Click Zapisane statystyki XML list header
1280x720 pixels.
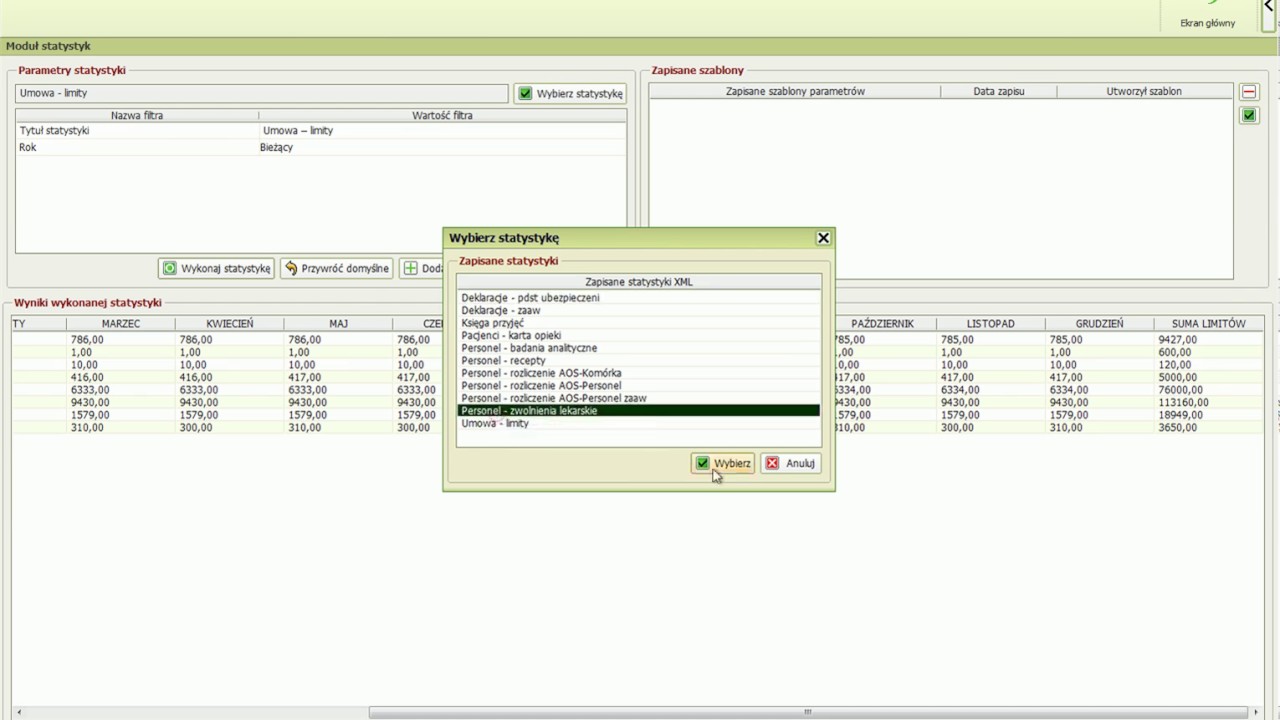639,282
